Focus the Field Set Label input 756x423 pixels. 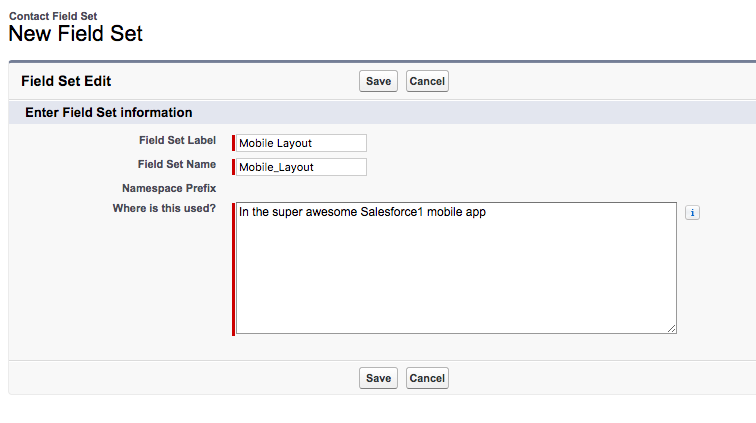(x=301, y=143)
